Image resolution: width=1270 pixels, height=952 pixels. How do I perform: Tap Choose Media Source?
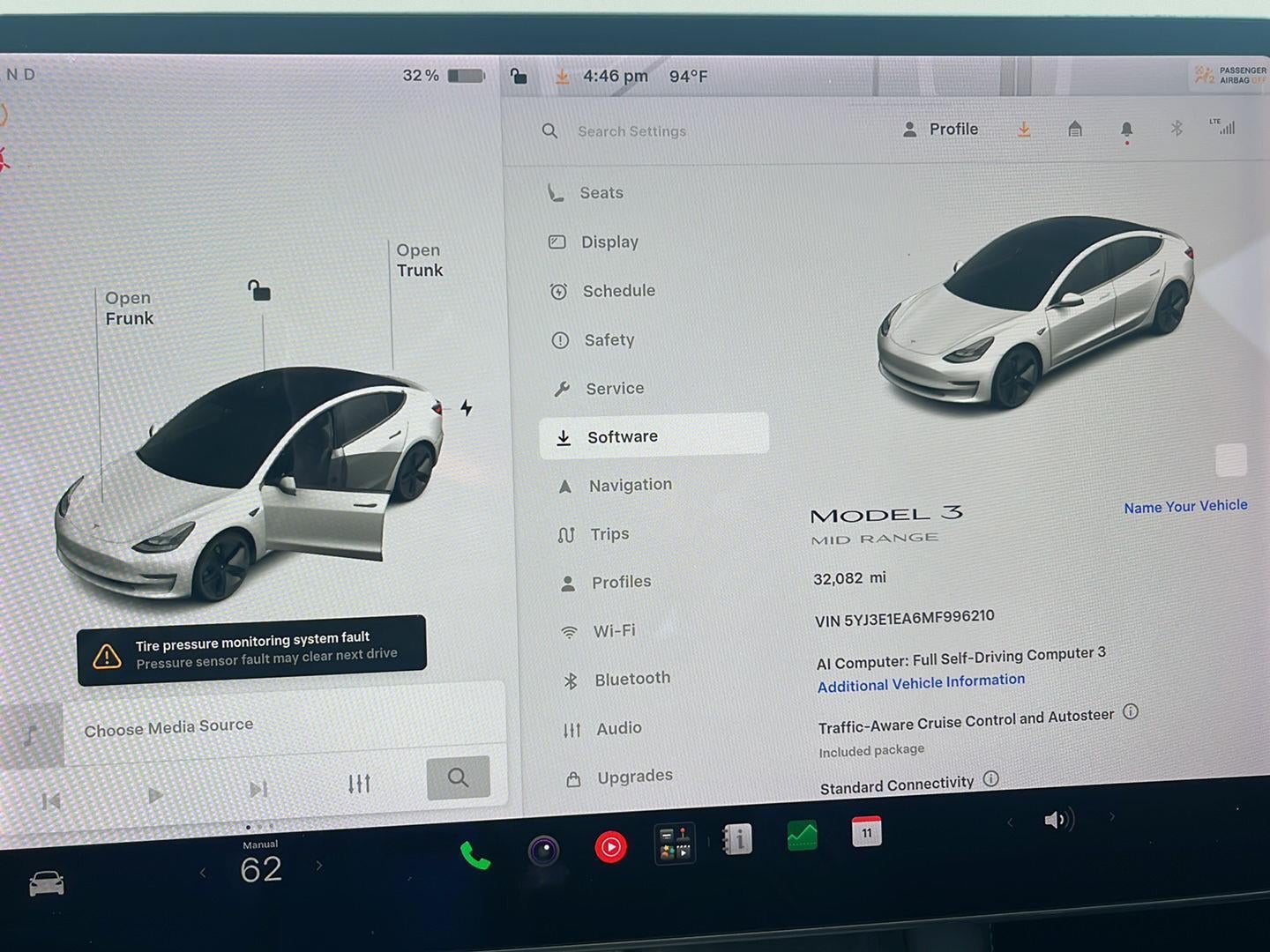(x=168, y=727)
